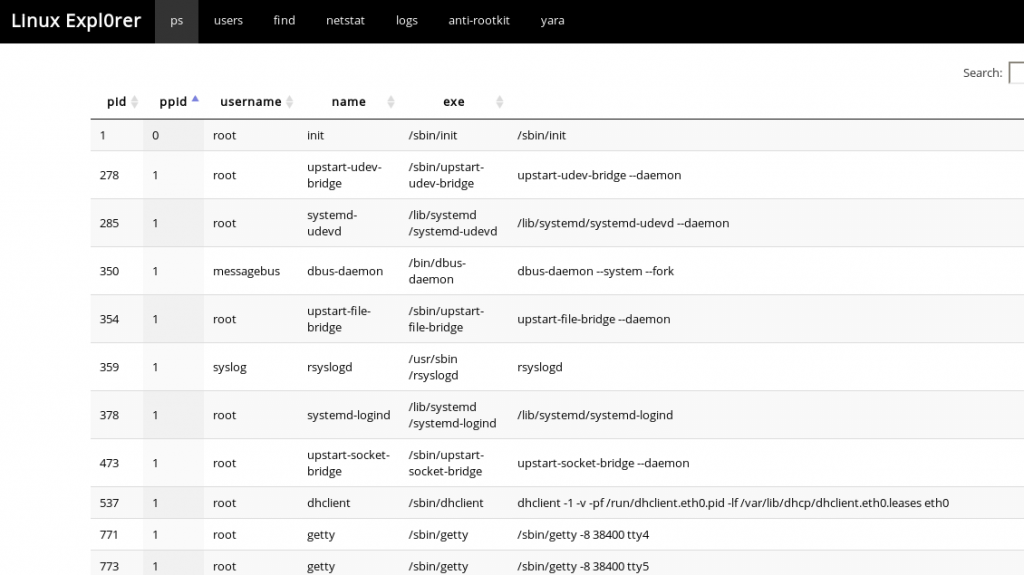Viewport: 1024px width, 575px height.
Task: Sort by name column sort arrows
Action: pos(391,102)
